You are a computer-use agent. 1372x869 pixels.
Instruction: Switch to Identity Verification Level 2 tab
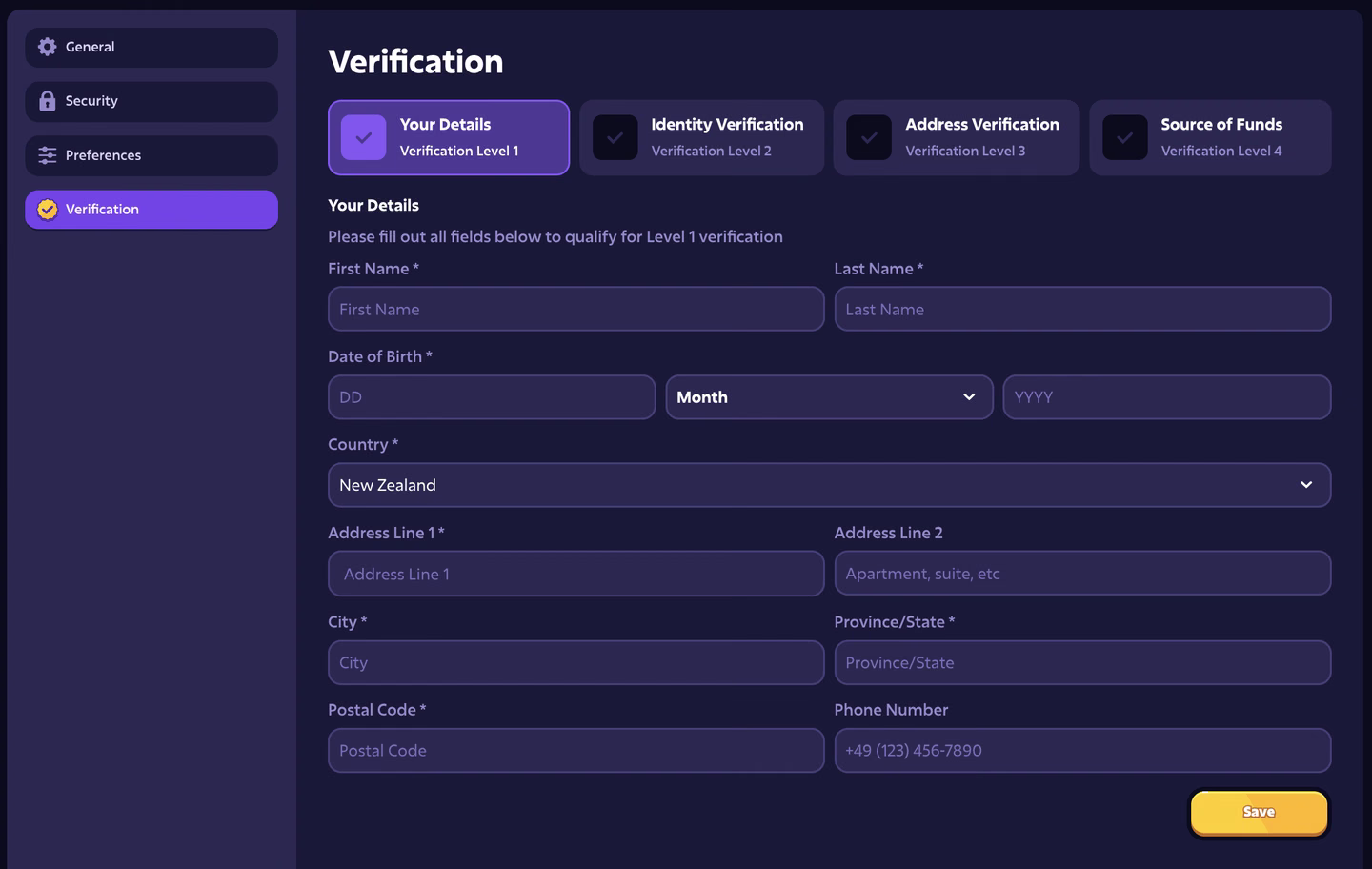(701, 137)
